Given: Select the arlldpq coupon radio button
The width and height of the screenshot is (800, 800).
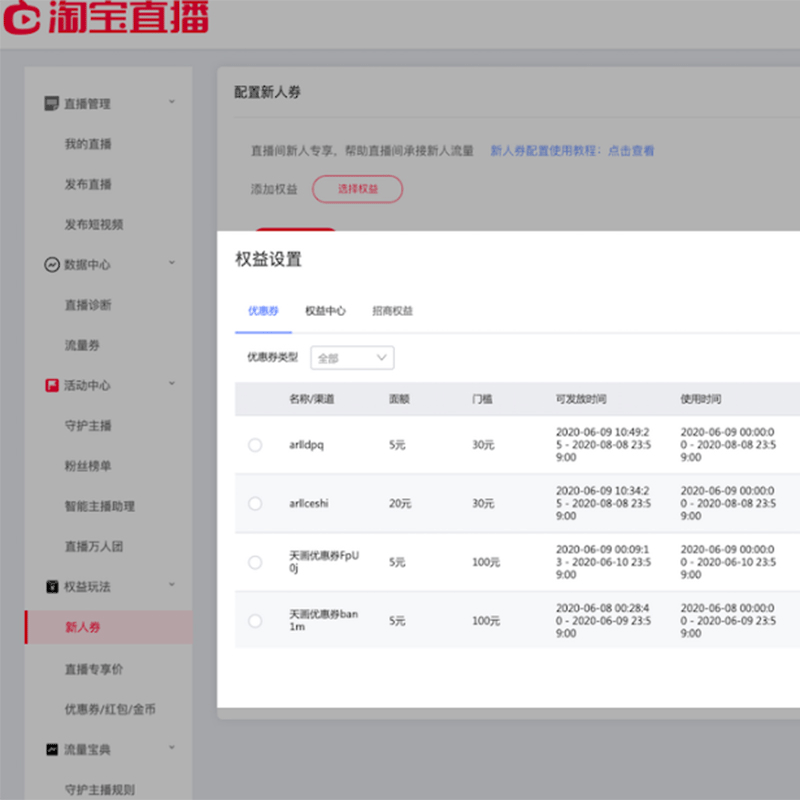Looking at the screenshot, I should pyautogui.click(x=255, y=445).
